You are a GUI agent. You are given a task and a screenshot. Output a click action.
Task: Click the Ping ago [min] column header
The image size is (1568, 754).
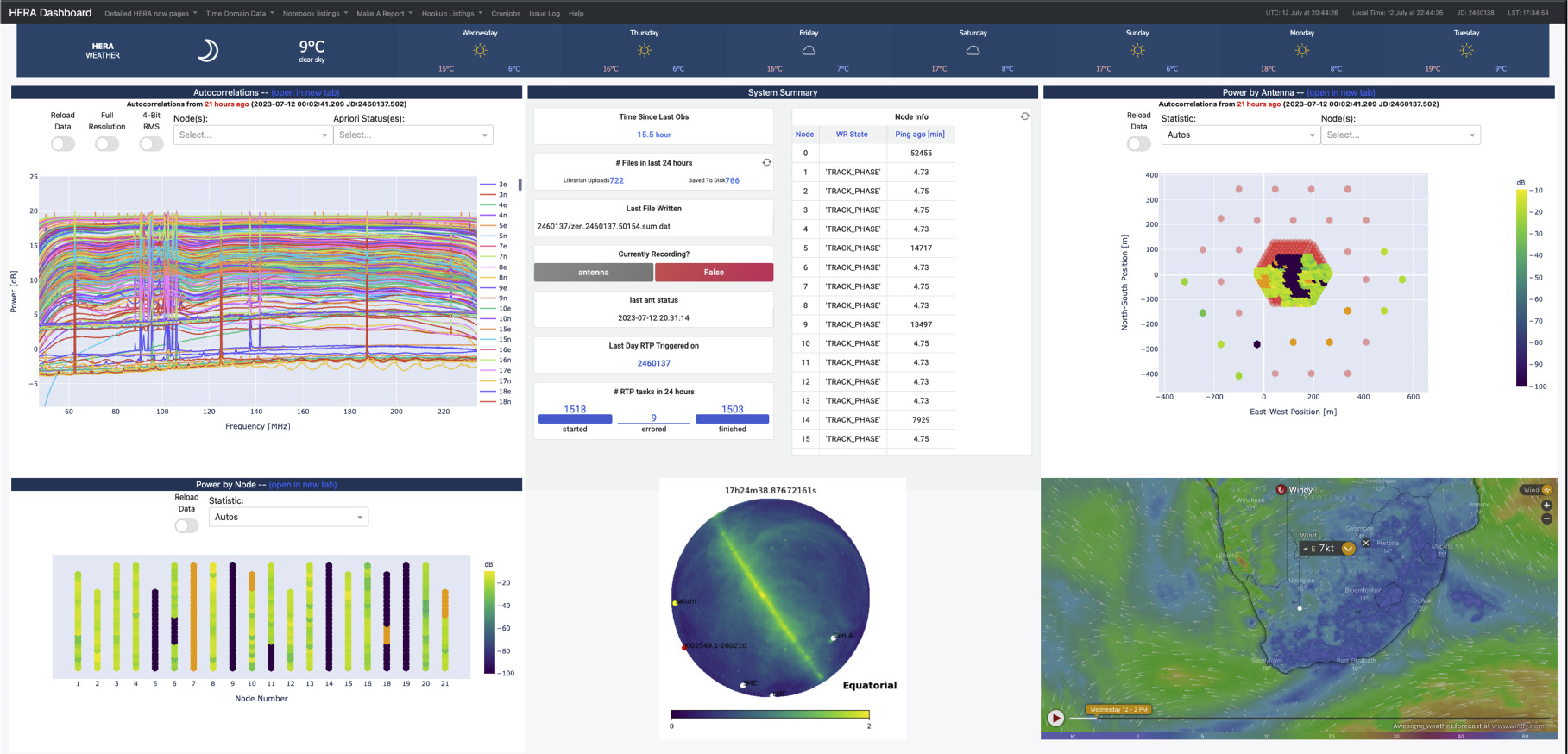[919, 134]
